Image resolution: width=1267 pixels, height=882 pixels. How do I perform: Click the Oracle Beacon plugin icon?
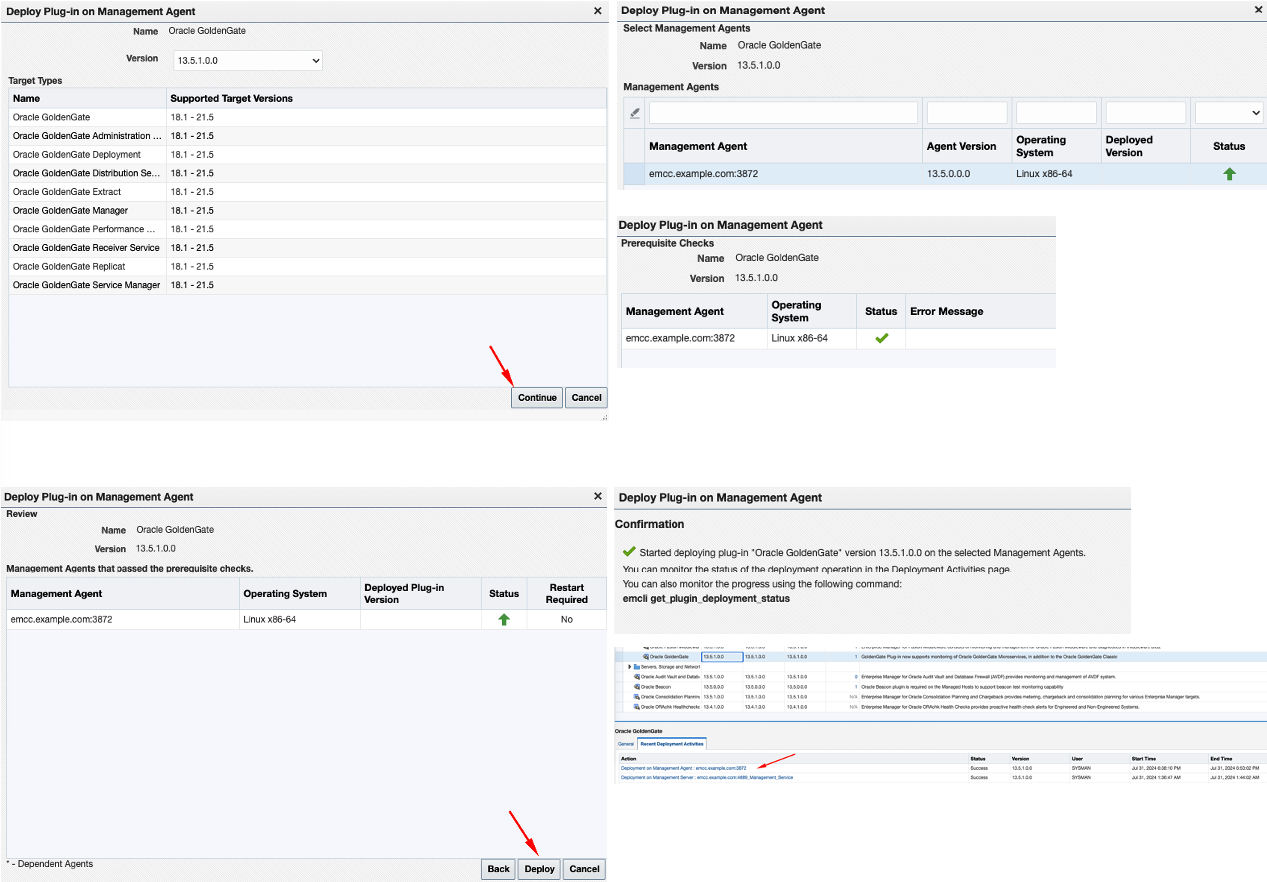coord(637,687)
